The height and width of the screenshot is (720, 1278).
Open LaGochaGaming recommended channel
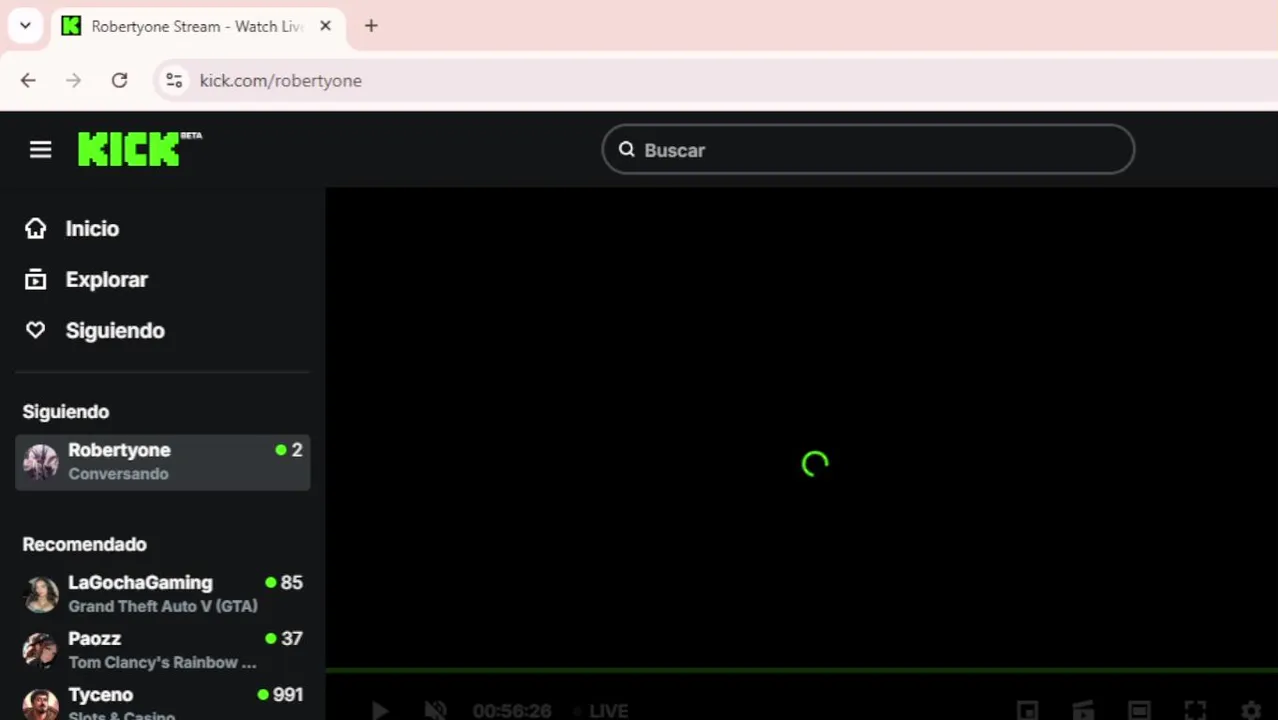162,594
